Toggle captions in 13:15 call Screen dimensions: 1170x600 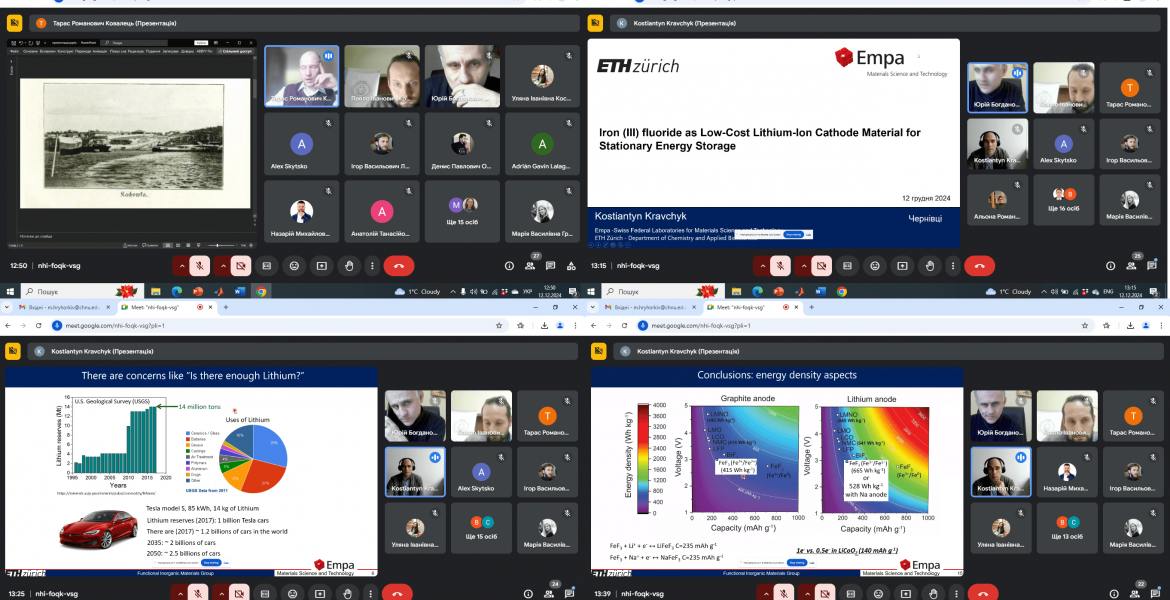pos(847,266)
